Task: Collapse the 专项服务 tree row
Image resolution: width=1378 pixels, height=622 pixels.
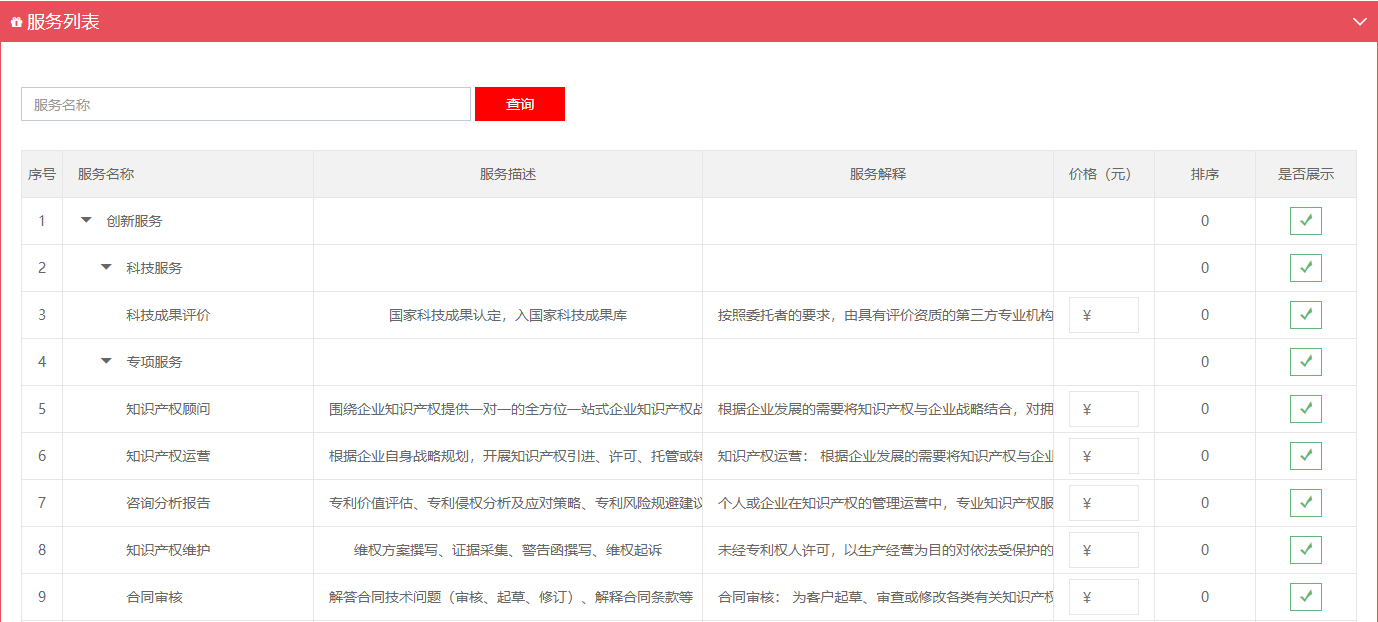Action: pos(106,362)
